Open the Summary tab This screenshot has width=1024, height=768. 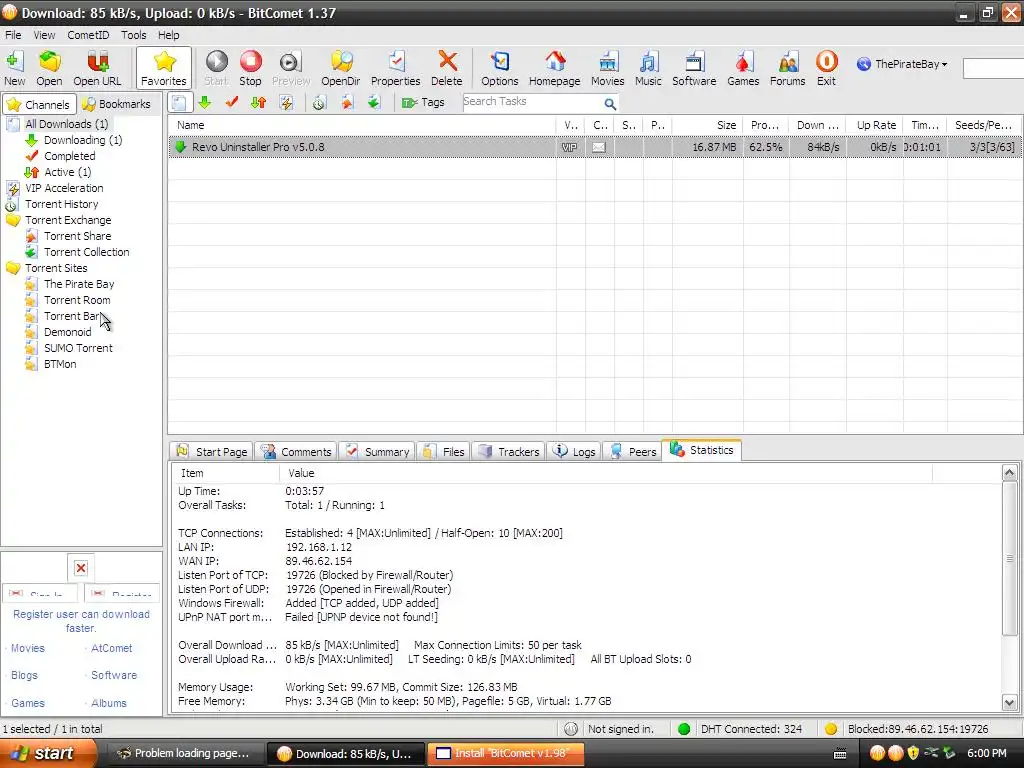(377, 452)
